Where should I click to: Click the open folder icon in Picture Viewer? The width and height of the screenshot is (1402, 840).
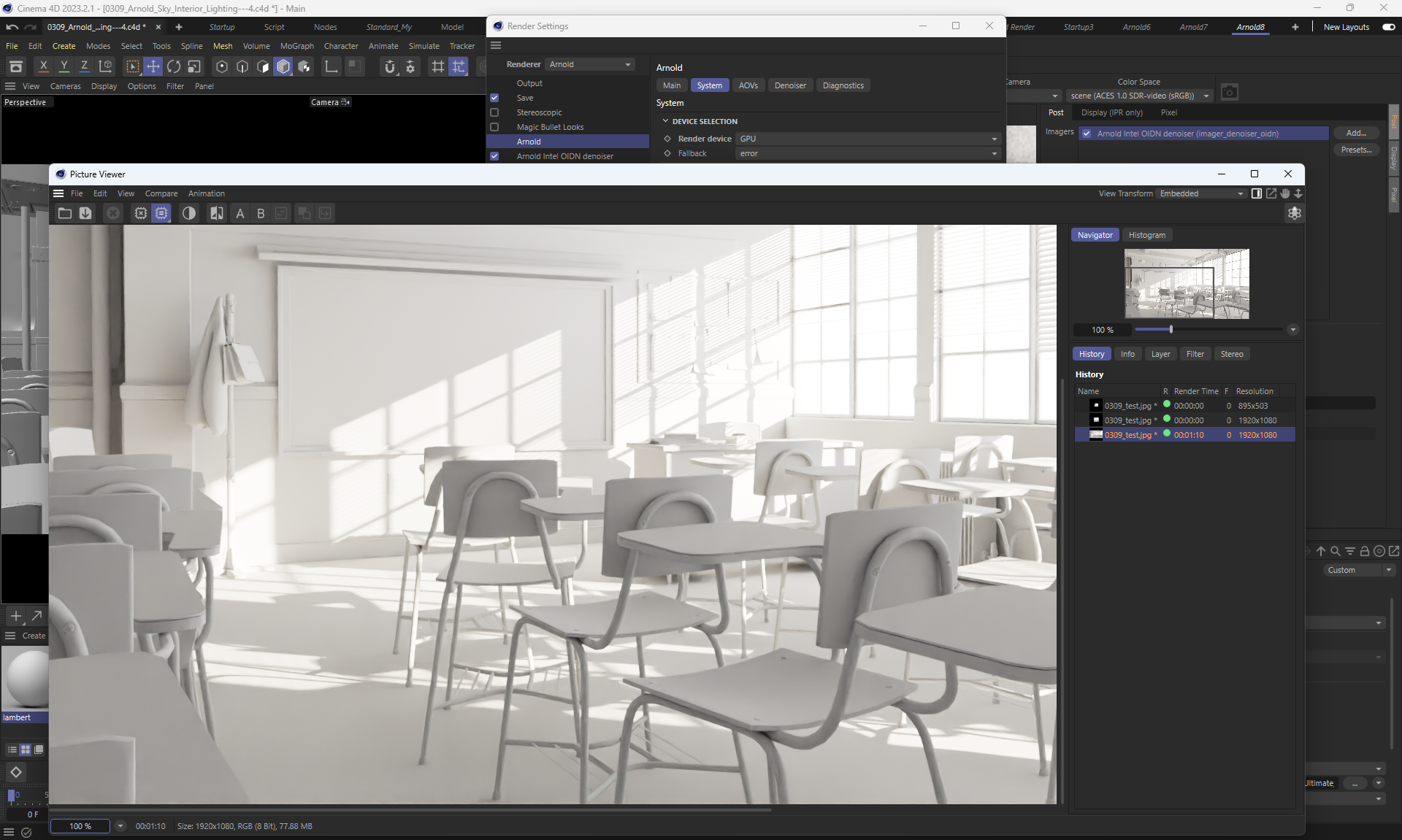tap(65, 213)
